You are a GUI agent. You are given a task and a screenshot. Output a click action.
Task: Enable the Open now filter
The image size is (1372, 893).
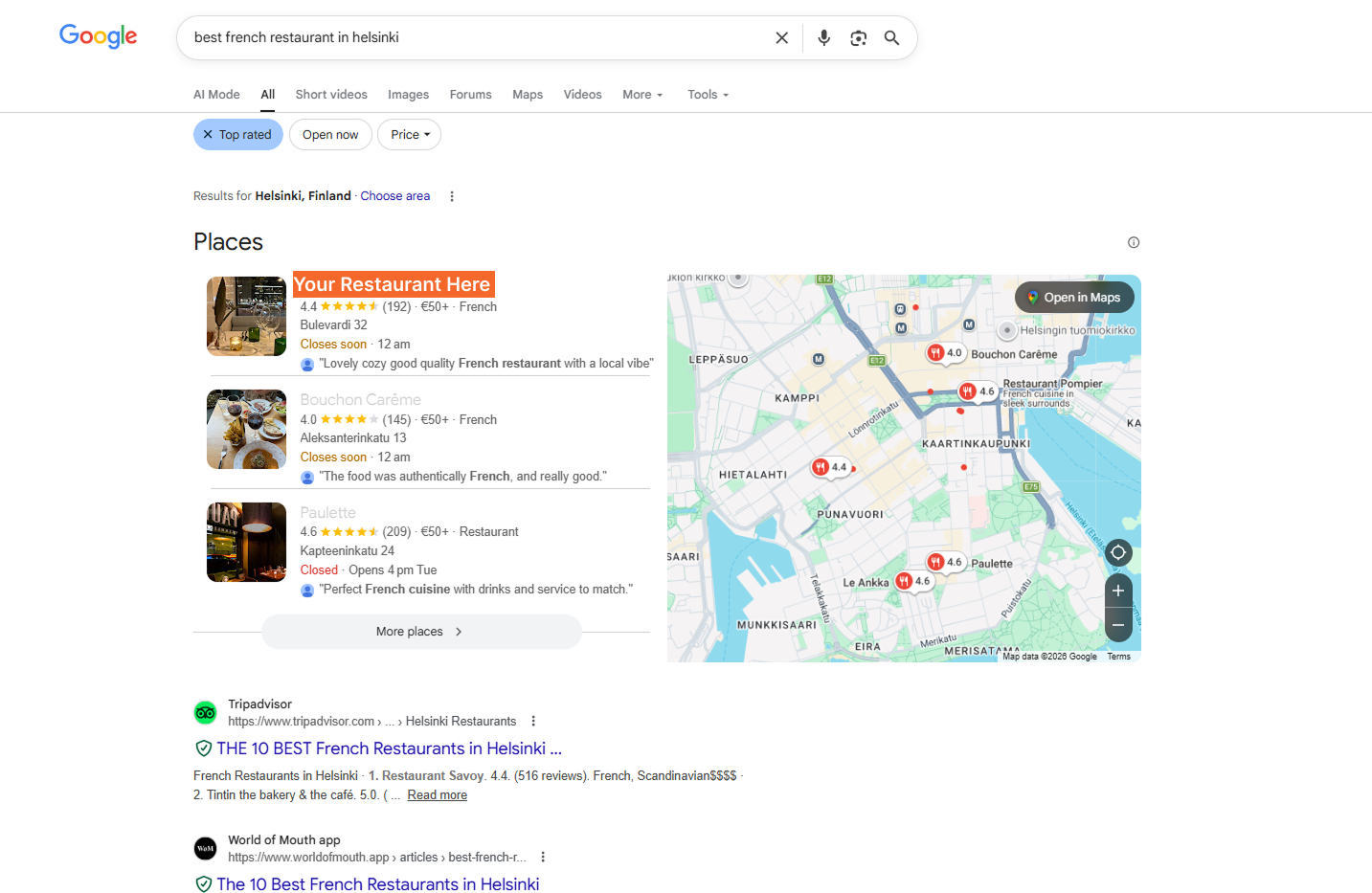pos(330,134)
